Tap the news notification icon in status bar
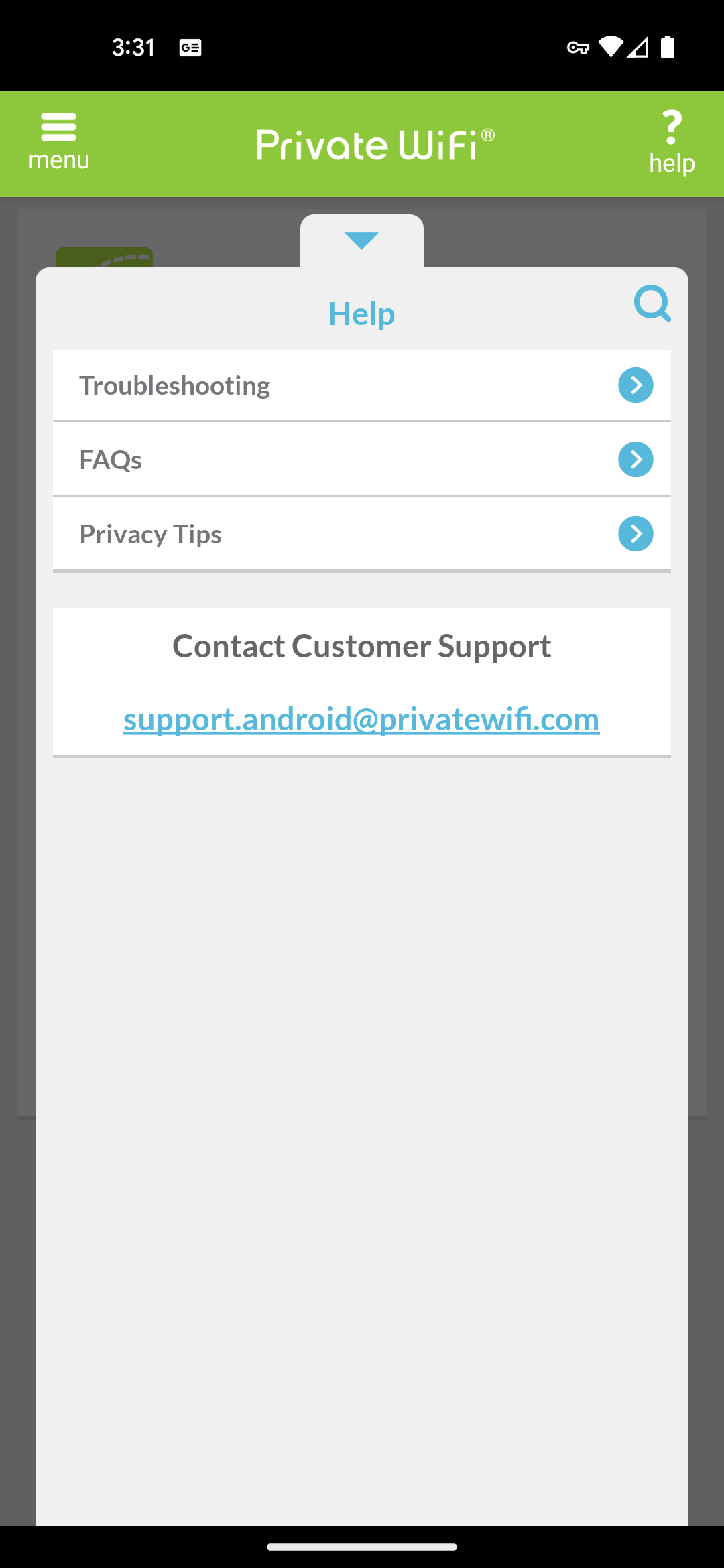The image size is (724, 1568). (190, 48)
